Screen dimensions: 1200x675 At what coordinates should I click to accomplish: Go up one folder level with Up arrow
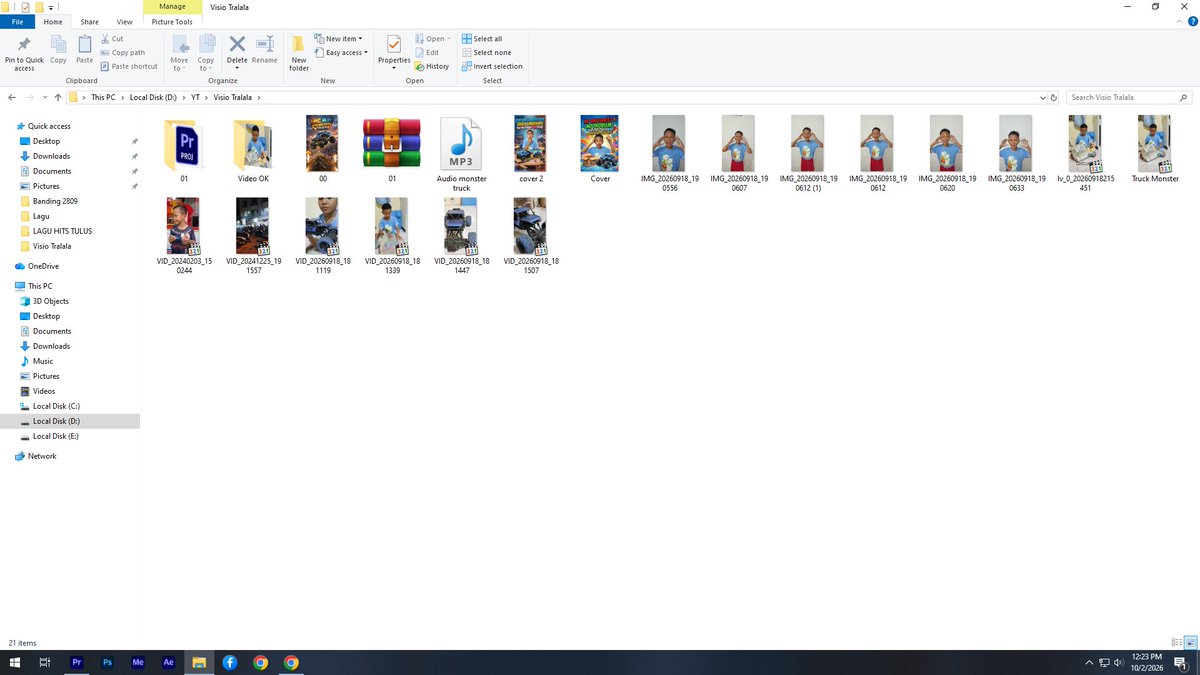pyautogui.click(x=58, y=98)
